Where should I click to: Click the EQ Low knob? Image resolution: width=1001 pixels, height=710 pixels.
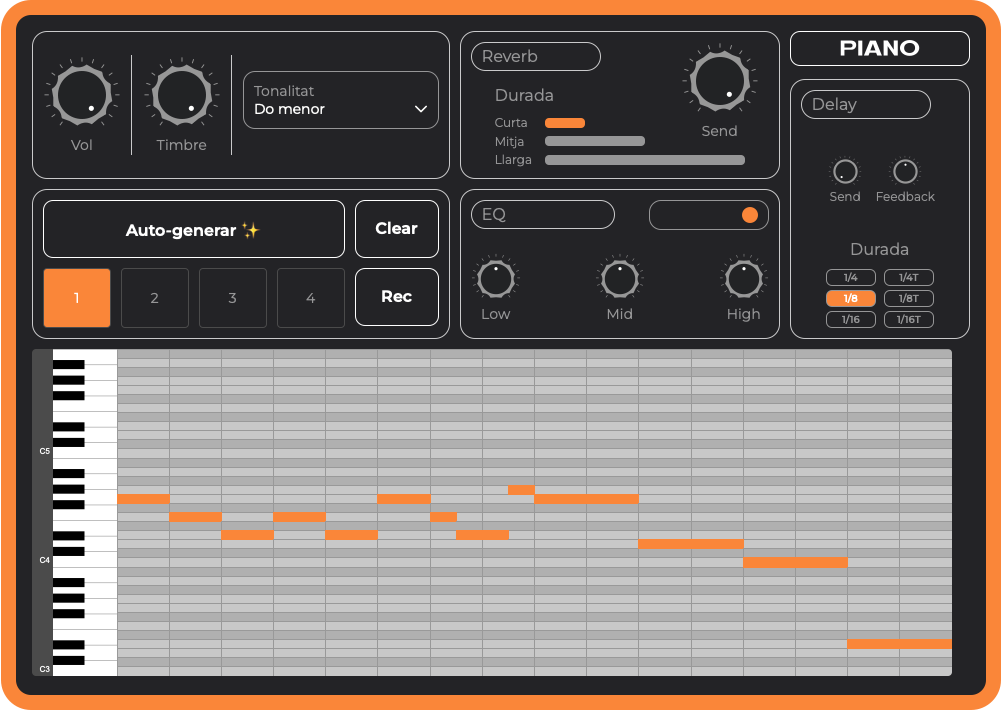click(x=496, y=279)
